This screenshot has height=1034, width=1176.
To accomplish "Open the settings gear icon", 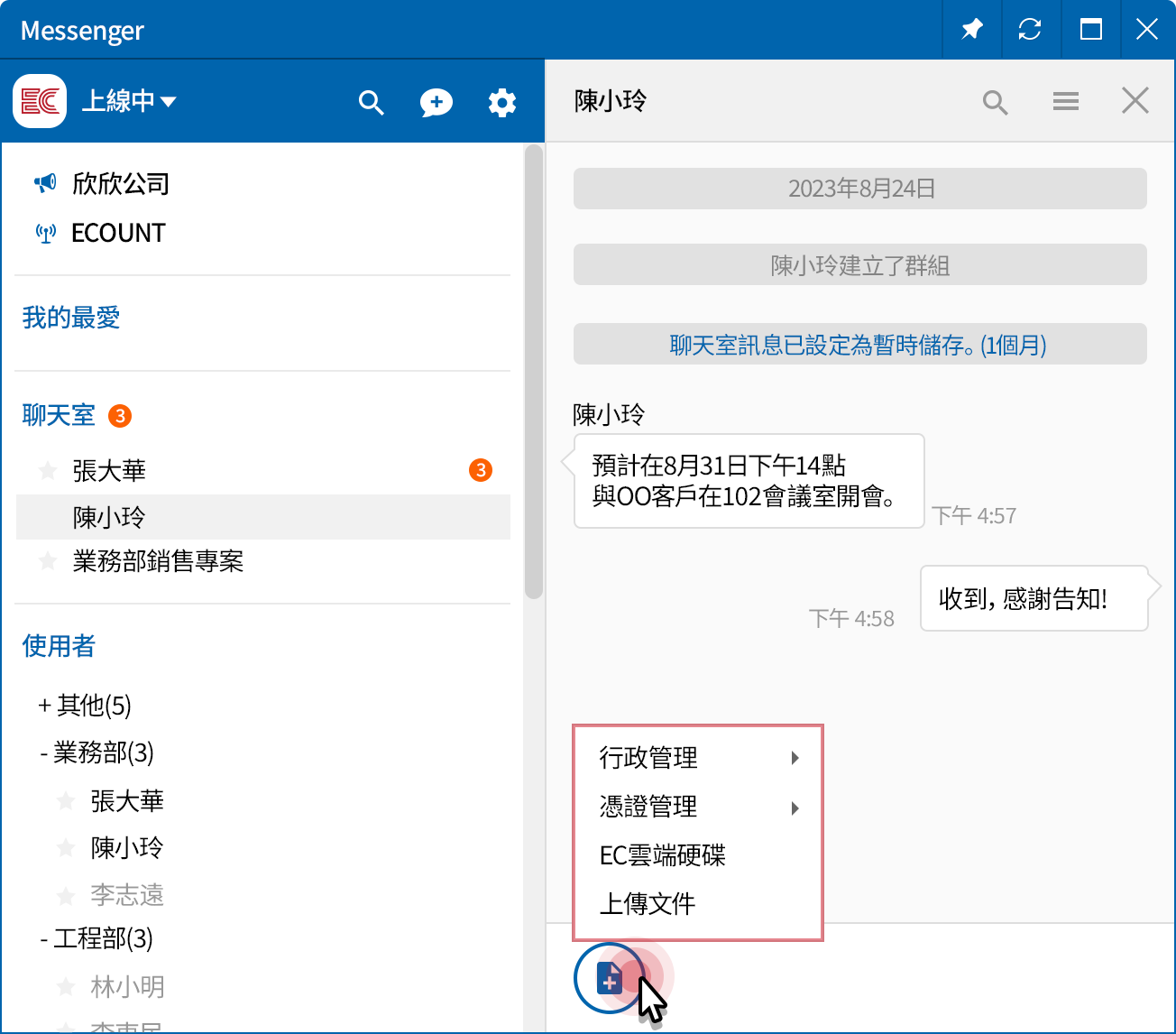I will click(x=502, y=102).
